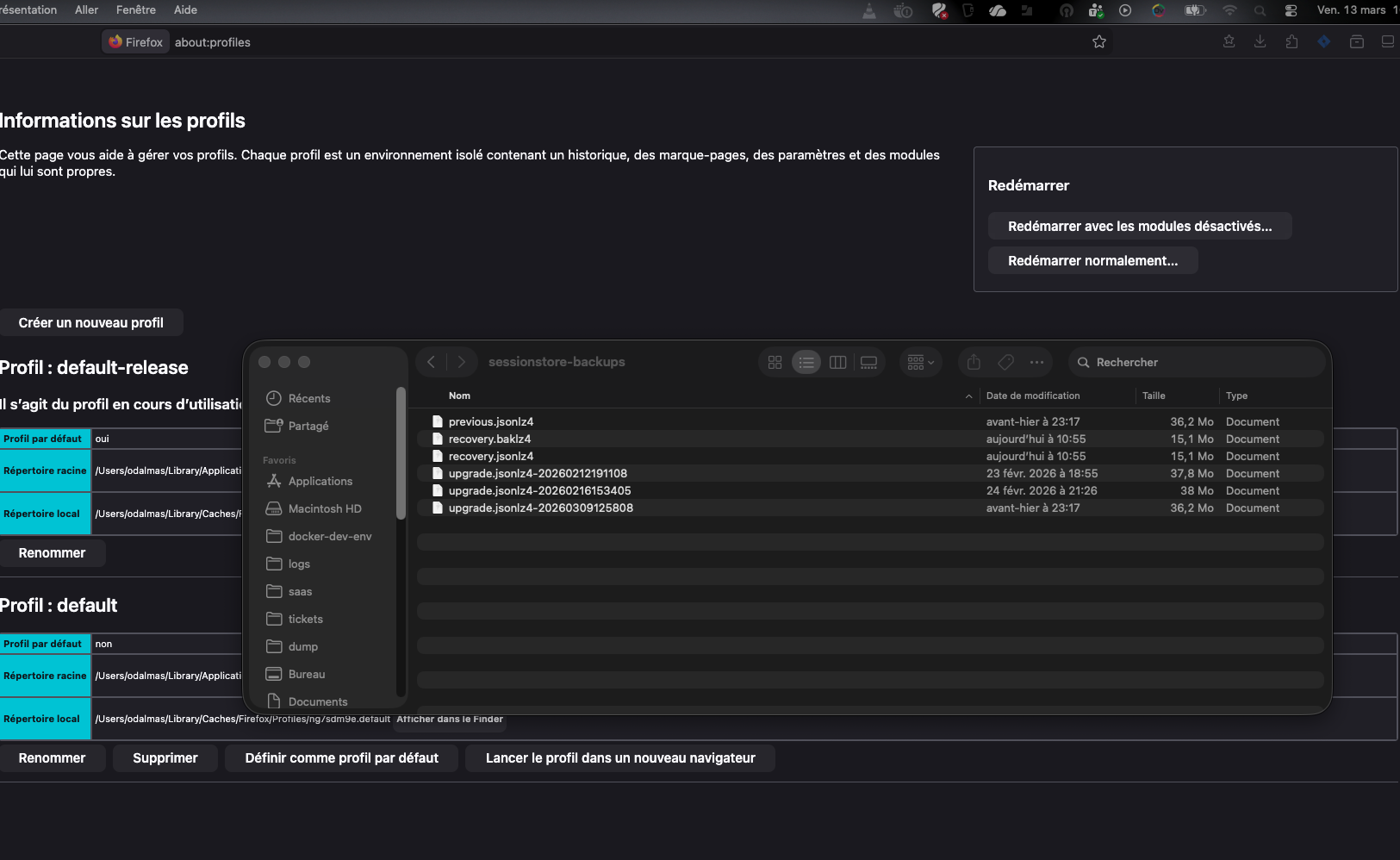
Task: Bookmark this page with the star icon
Action: [1099, 41]
